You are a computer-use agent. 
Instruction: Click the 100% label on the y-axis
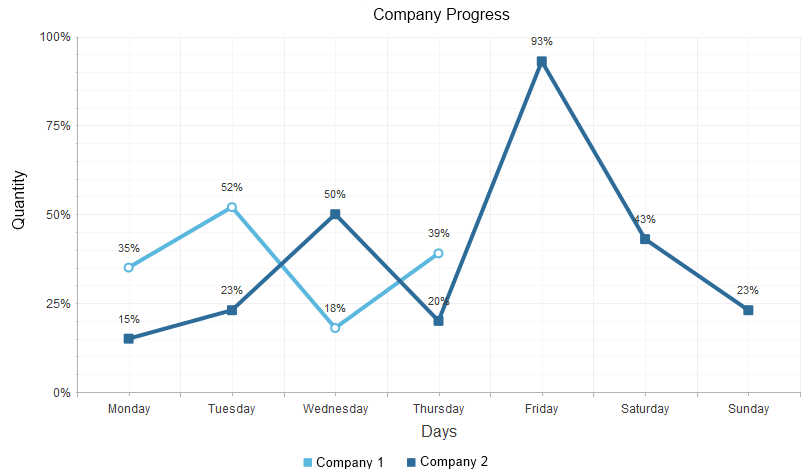(55, 37)
